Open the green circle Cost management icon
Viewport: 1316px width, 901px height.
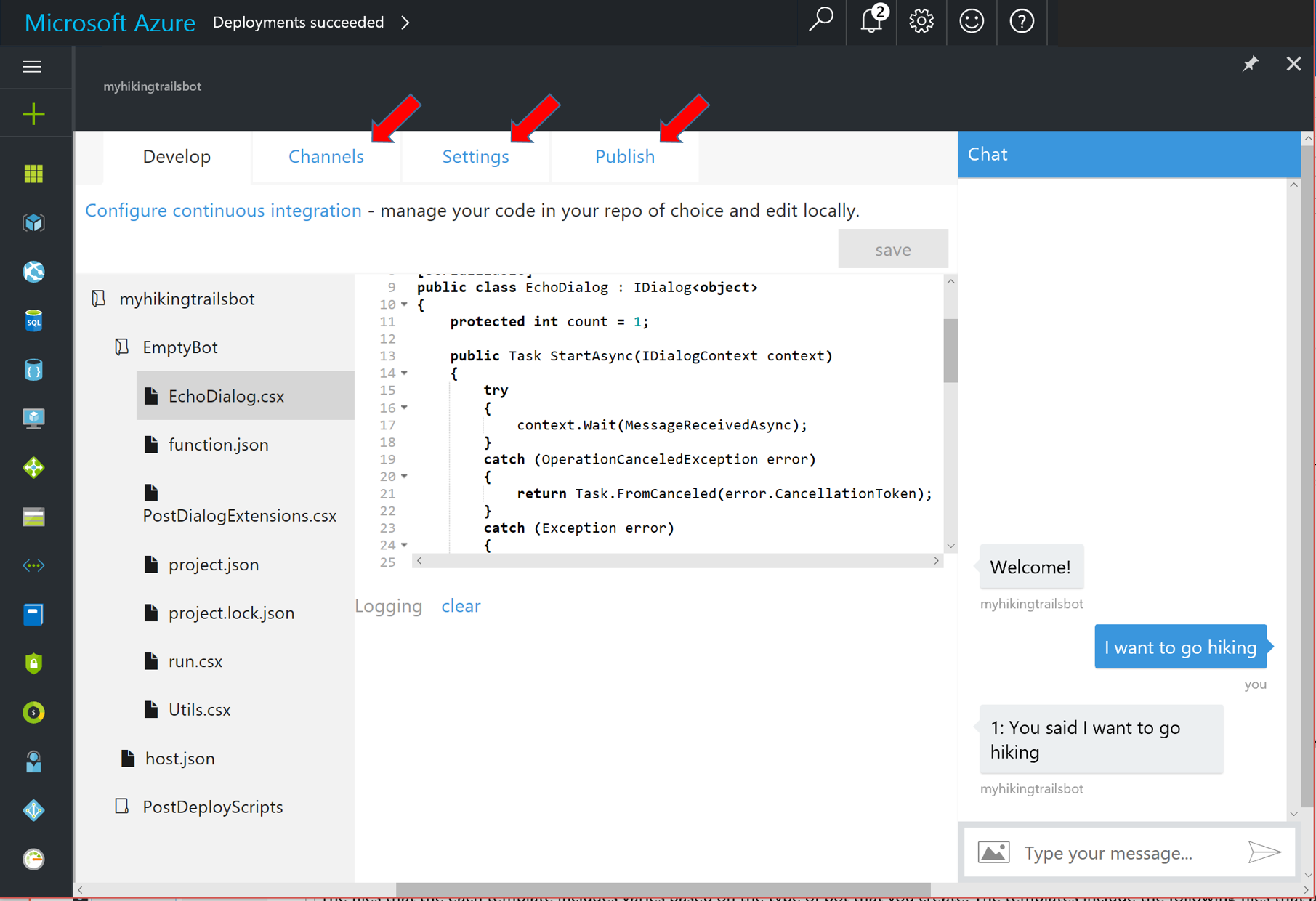click(33, 713)
